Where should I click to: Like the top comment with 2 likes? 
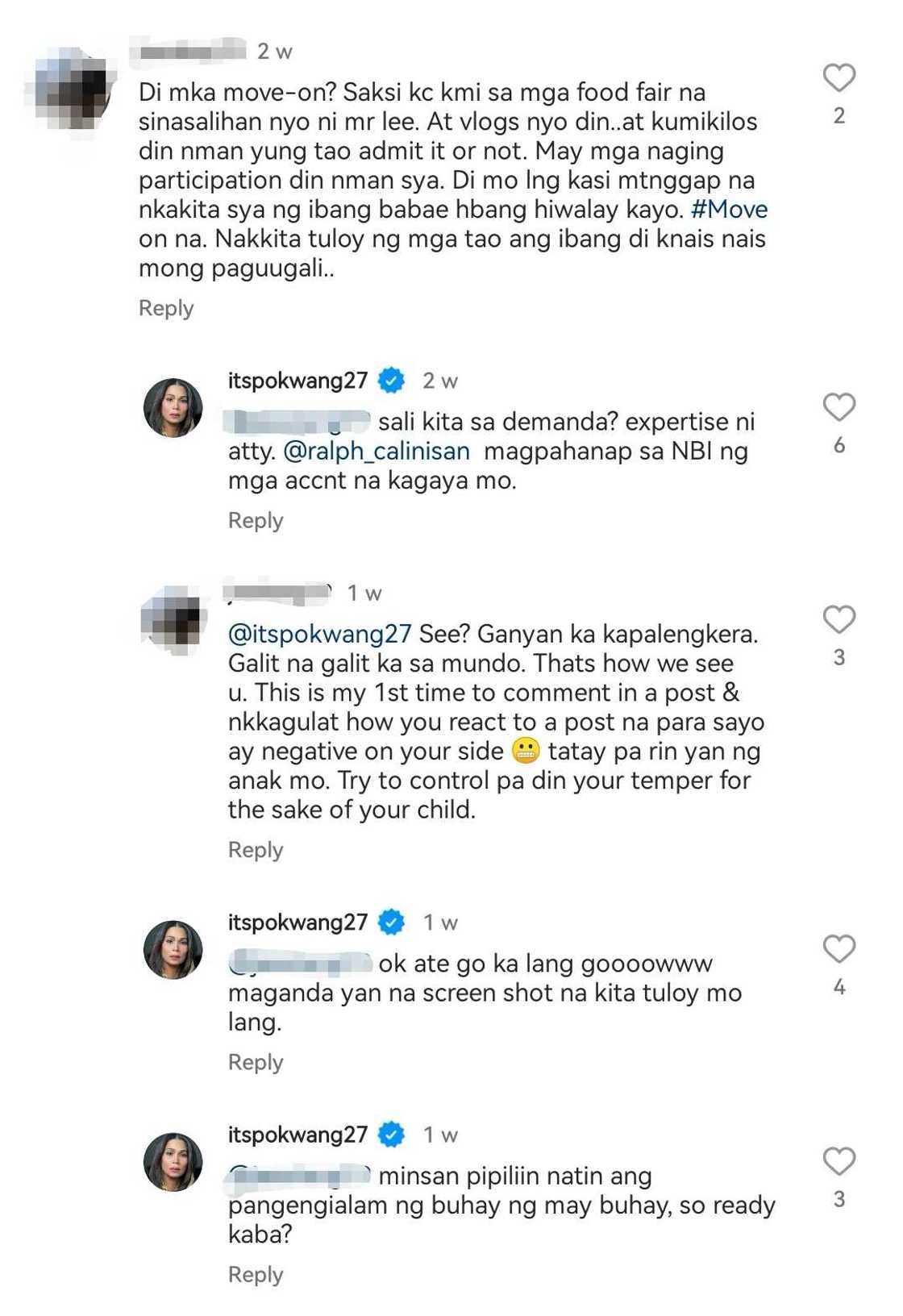coord(840,77)
